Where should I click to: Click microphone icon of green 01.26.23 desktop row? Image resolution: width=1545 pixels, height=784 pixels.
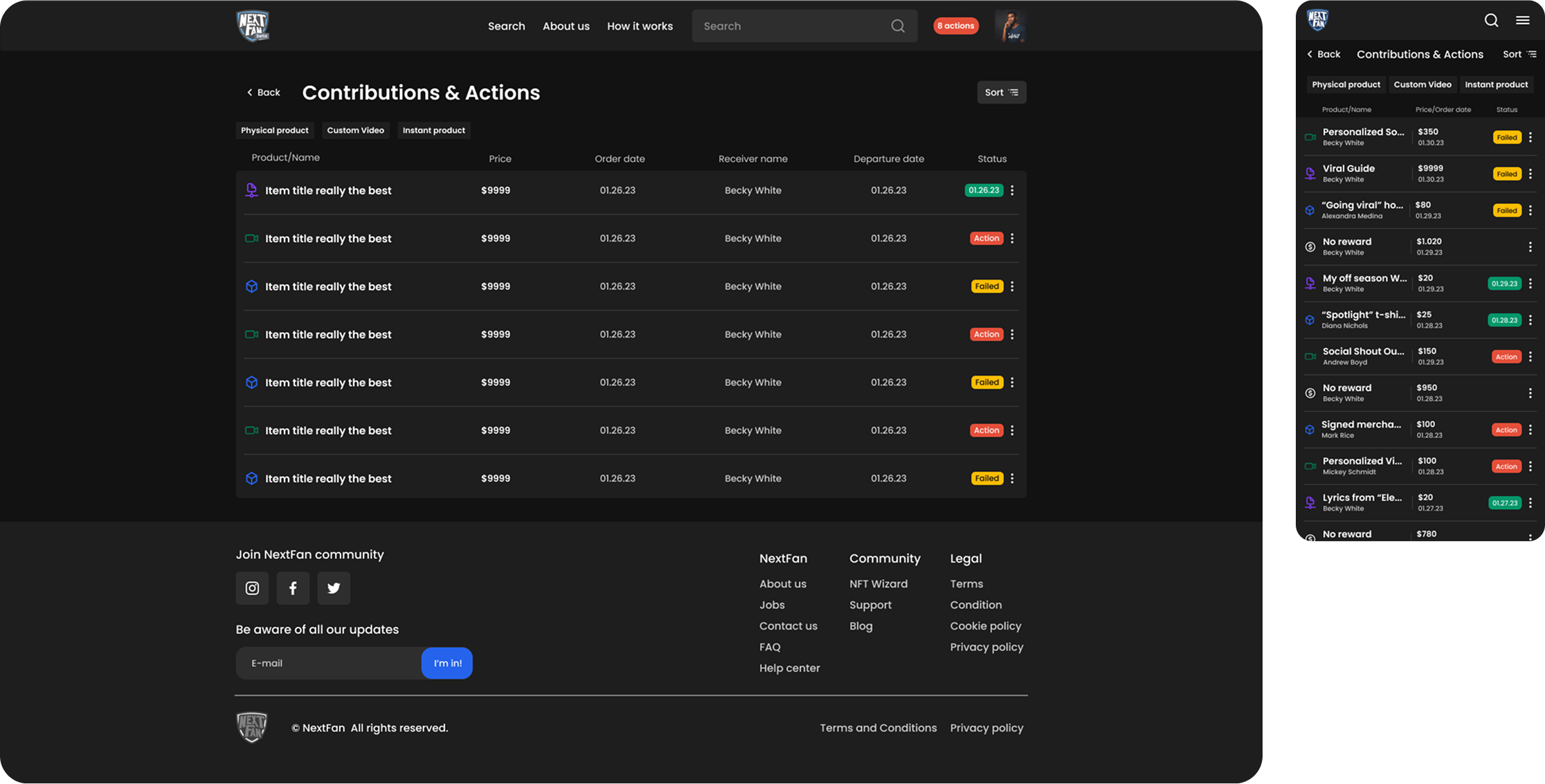pos(251,190)
